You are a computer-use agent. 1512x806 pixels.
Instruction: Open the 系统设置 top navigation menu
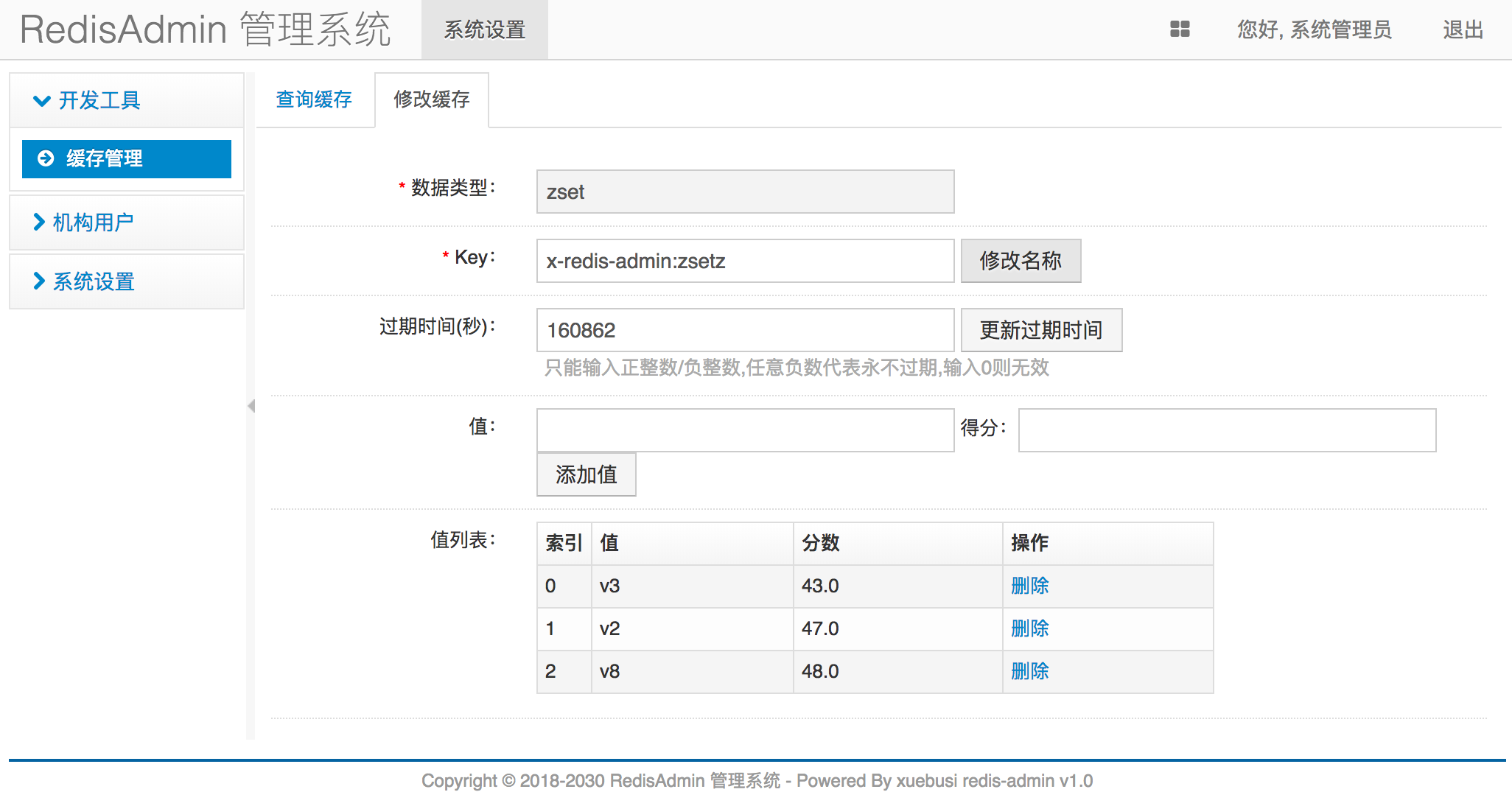click(484, 30)
